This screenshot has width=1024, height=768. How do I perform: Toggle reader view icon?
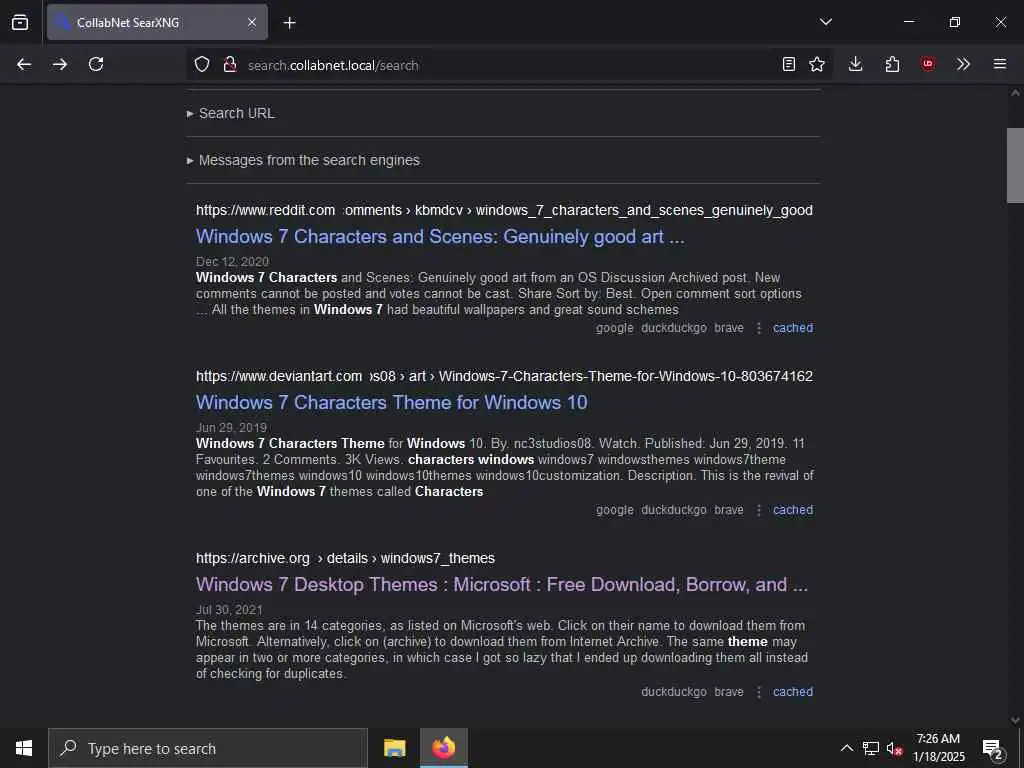789,64
